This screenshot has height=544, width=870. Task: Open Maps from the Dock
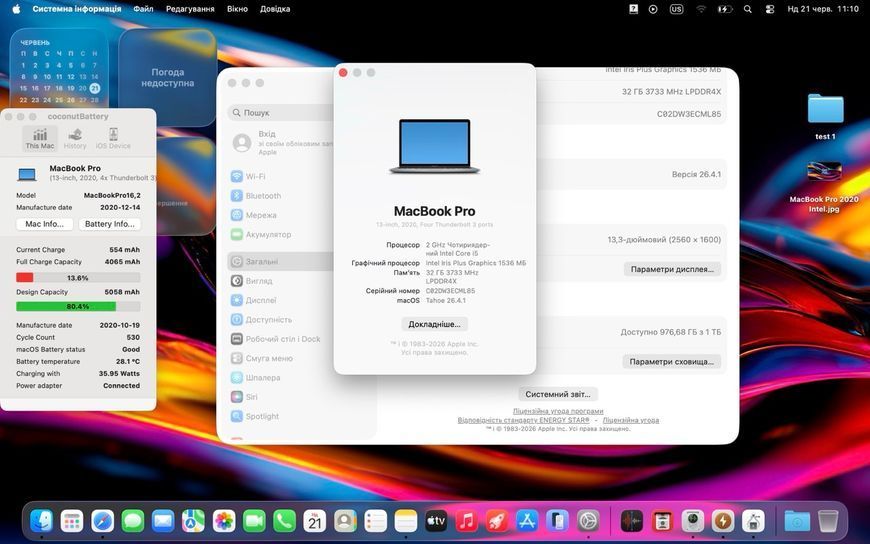[x=193, y=521]
